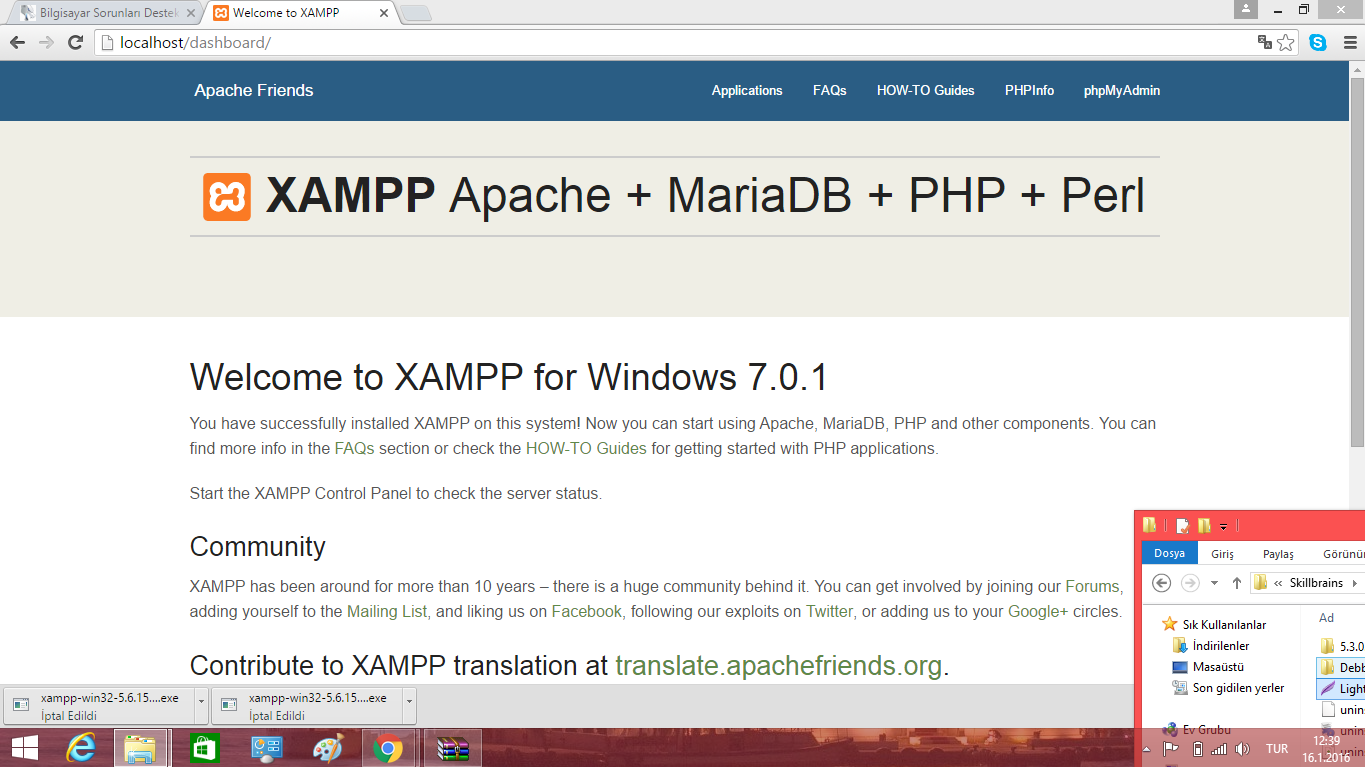Viewport: 1365px width, 767px height.
Task: Click the TUR input language indicator
Action: 1277,749
